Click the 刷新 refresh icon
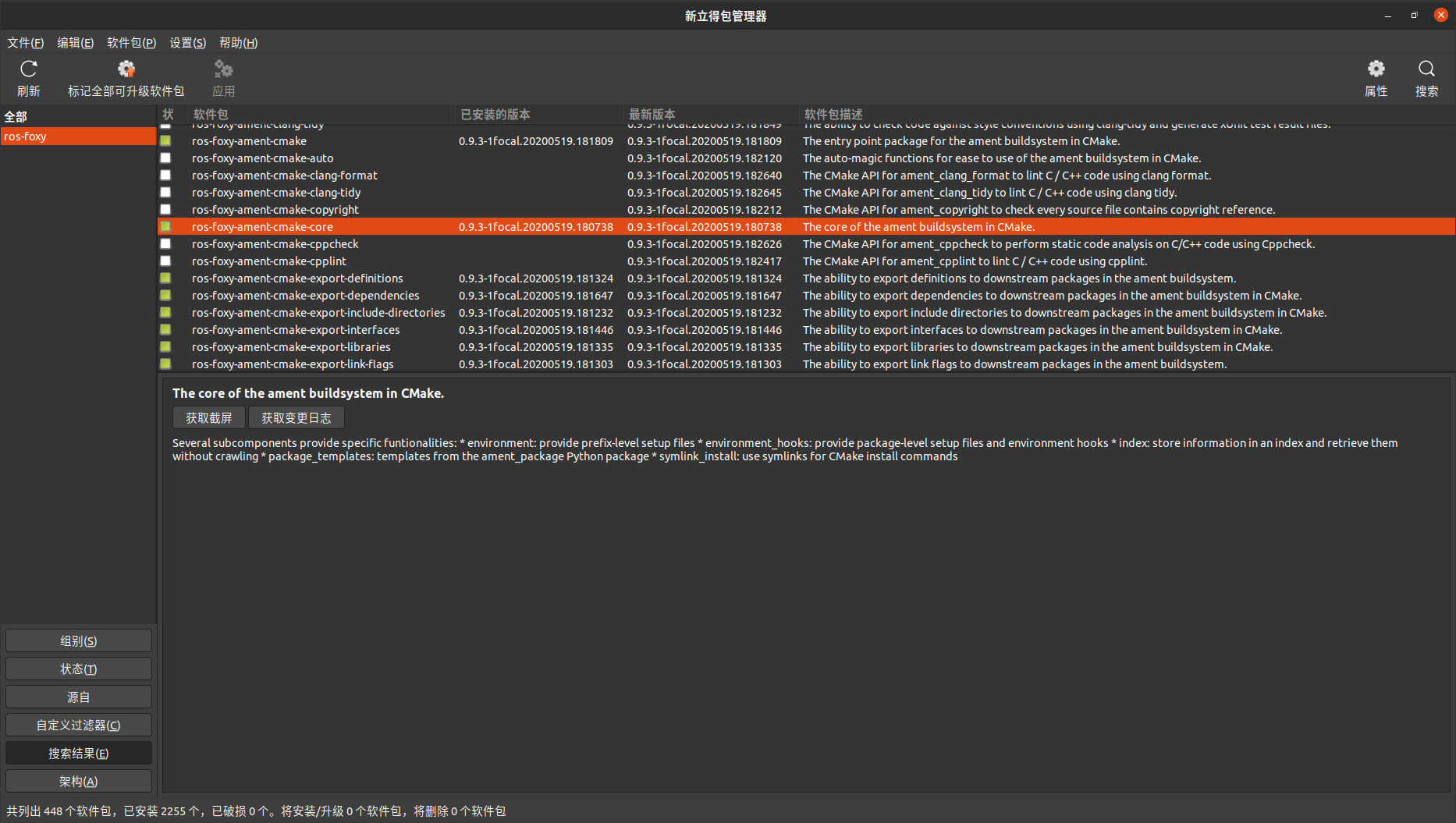This screenshot has width=1456, height=823. pyautogui.click(x=28, y=77)
